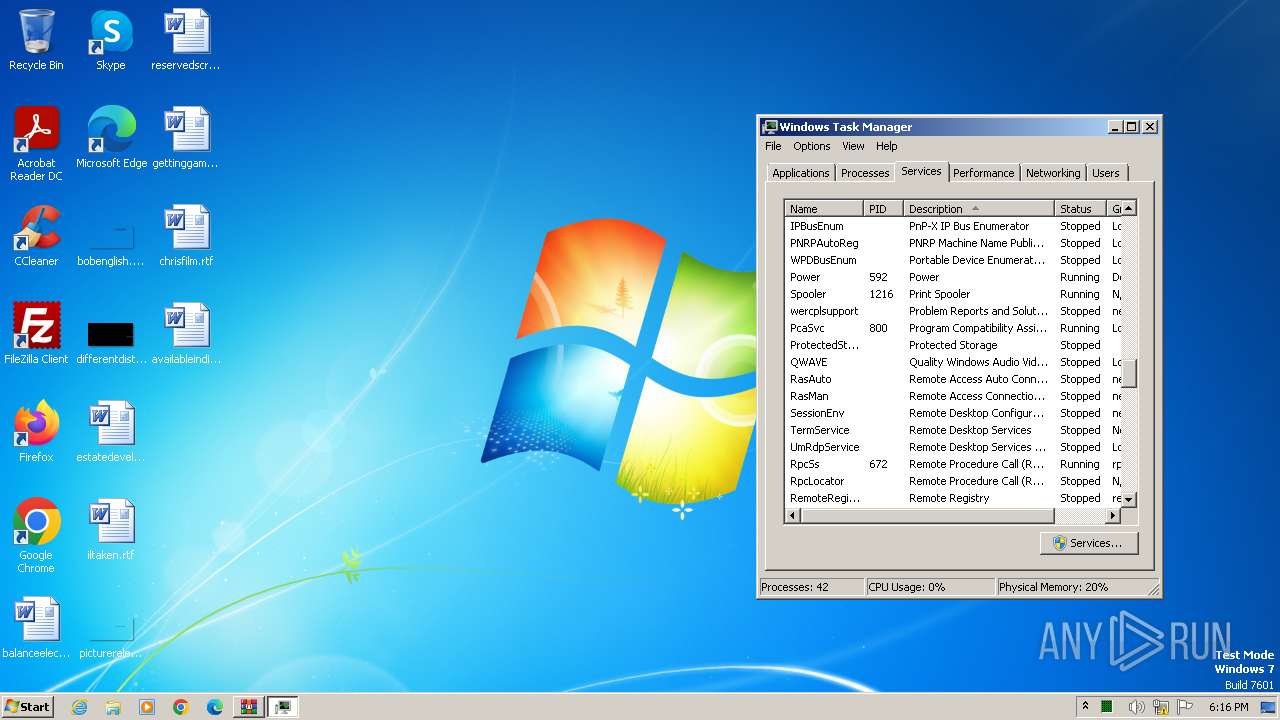Select the QWAVE service row

click(x=953, y=362)
